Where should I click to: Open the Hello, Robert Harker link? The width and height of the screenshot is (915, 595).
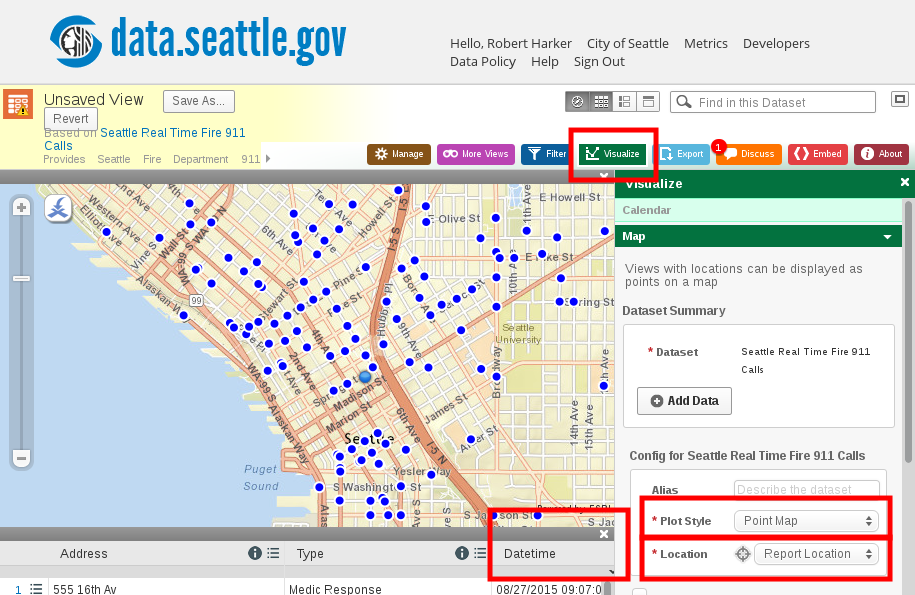(x=511, y=43)
